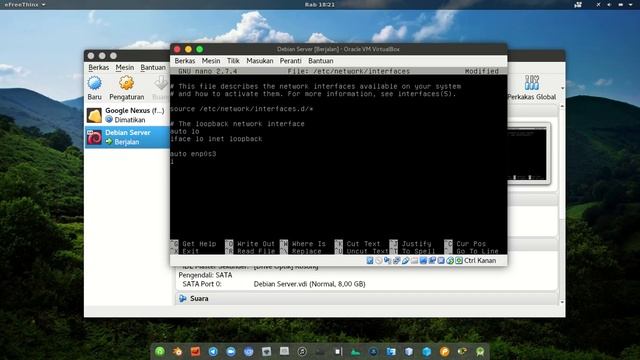This screenshot has height=360, width=640.
Task: Click the volume icon in the top bar
Action: pos(609,4)
